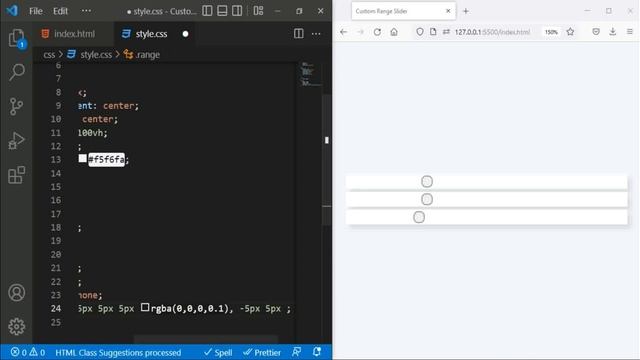Click the first range slider thumb
The height and width of the screenshot is (360, 640).
[427, 181]
